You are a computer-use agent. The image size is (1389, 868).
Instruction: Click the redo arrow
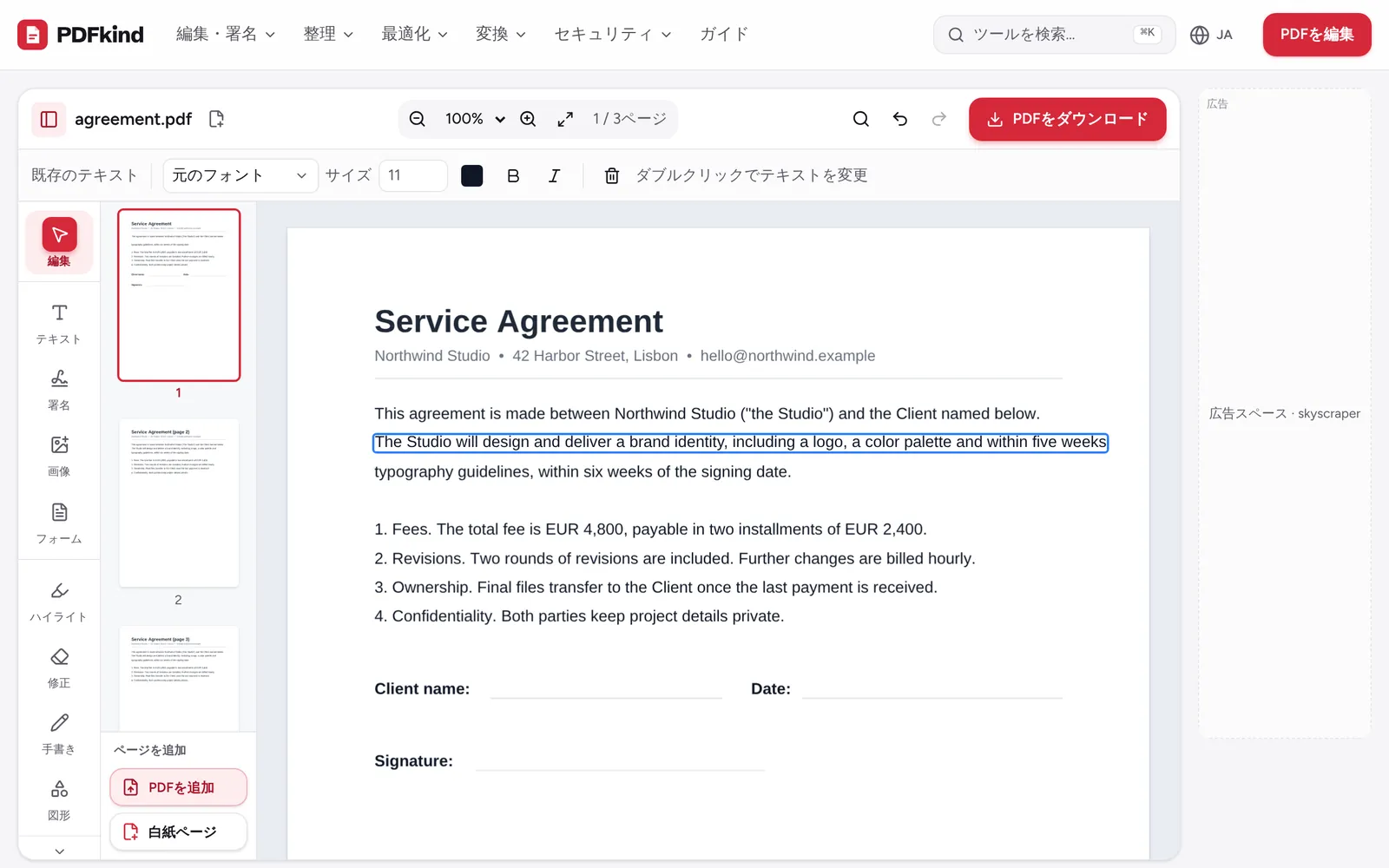click(939, 119)
